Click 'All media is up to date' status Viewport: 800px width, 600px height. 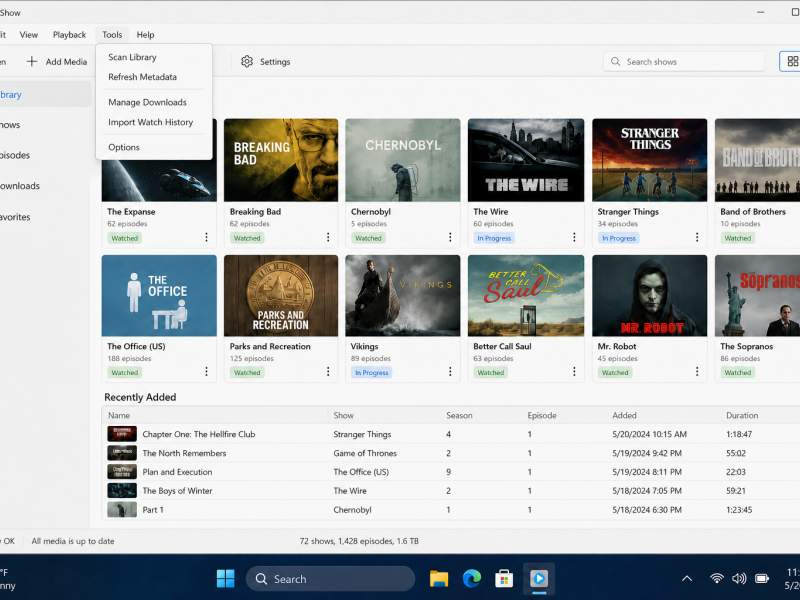[x=73, y=541]
